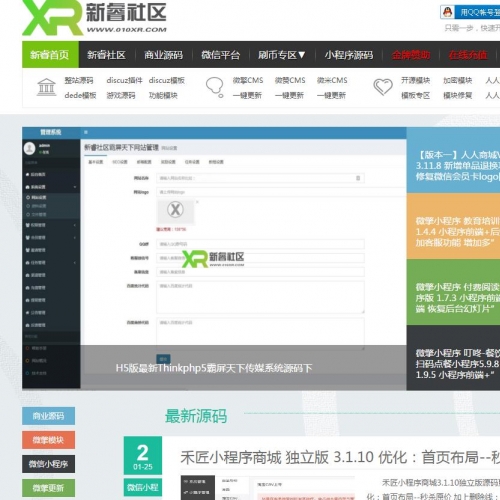The image size is (500, 500).
Task: Click the 微信小程 category tag
Action: (143, 487)
